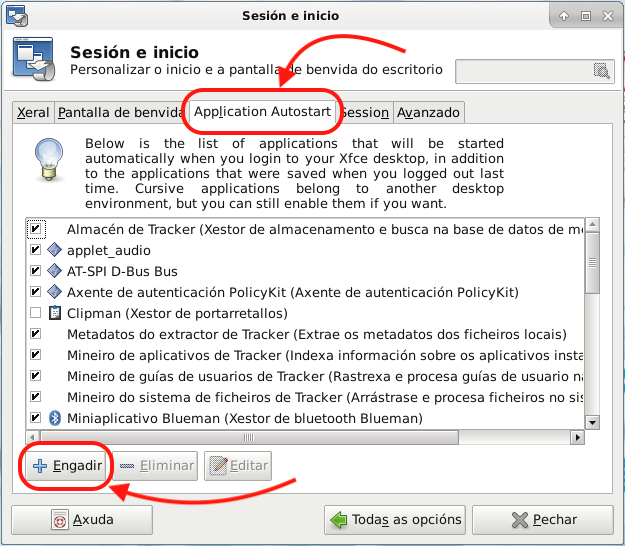This screenshot has height=546, width=625.
Task: Click the diamond icon beside Axente de autenticación PolicyKit
Action: click(55, 292)
